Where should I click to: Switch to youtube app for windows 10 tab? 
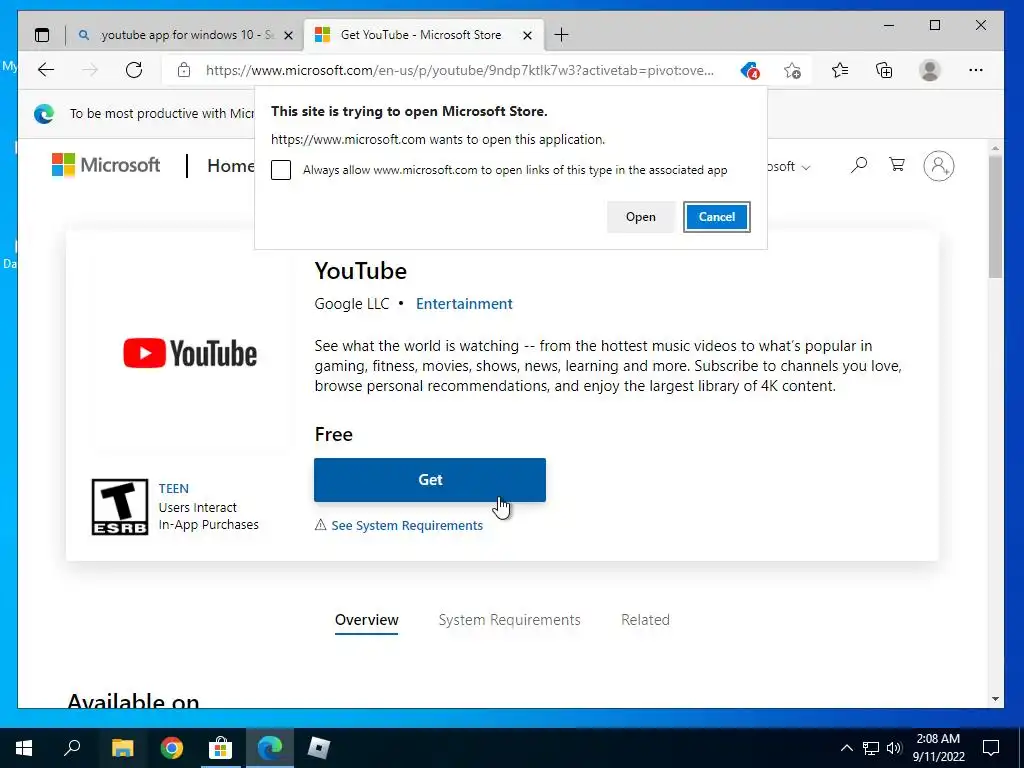pos(185,35)
